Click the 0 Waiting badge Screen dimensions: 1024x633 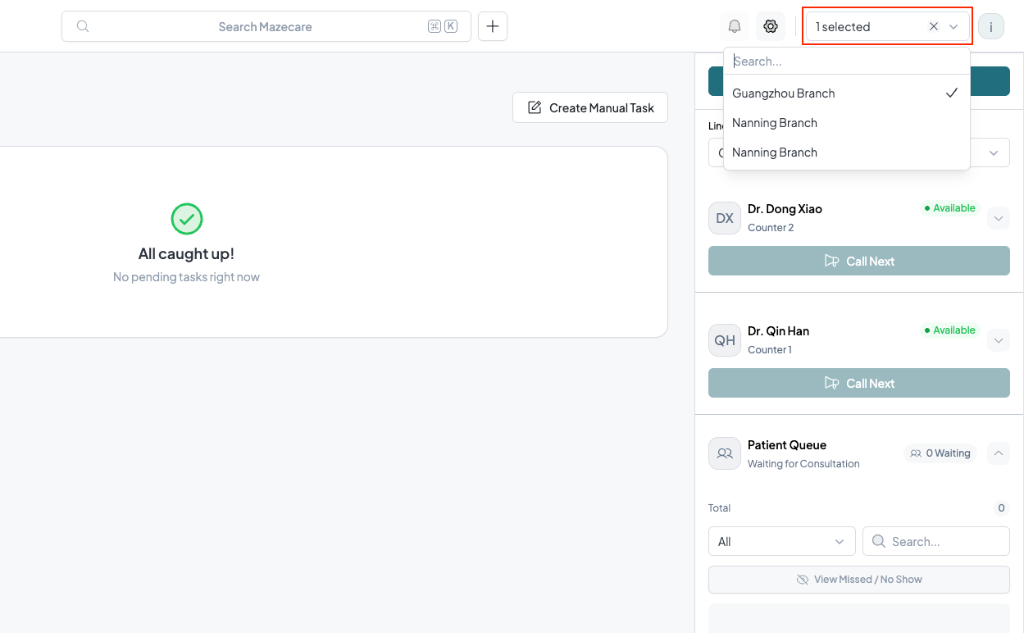click(x=940, y=453)
